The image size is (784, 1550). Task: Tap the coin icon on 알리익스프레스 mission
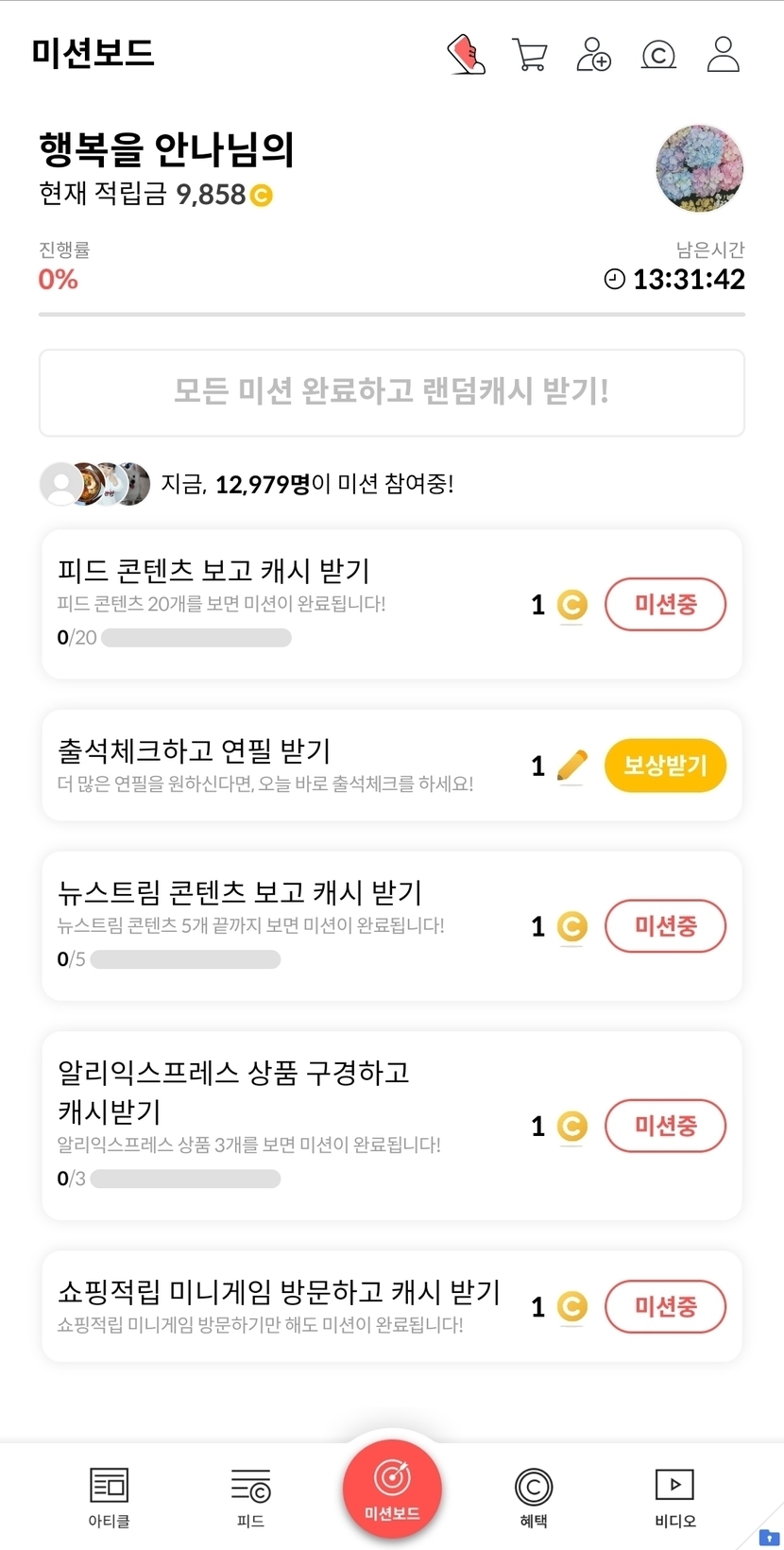pyautogui.click(x=571, y=1127)
